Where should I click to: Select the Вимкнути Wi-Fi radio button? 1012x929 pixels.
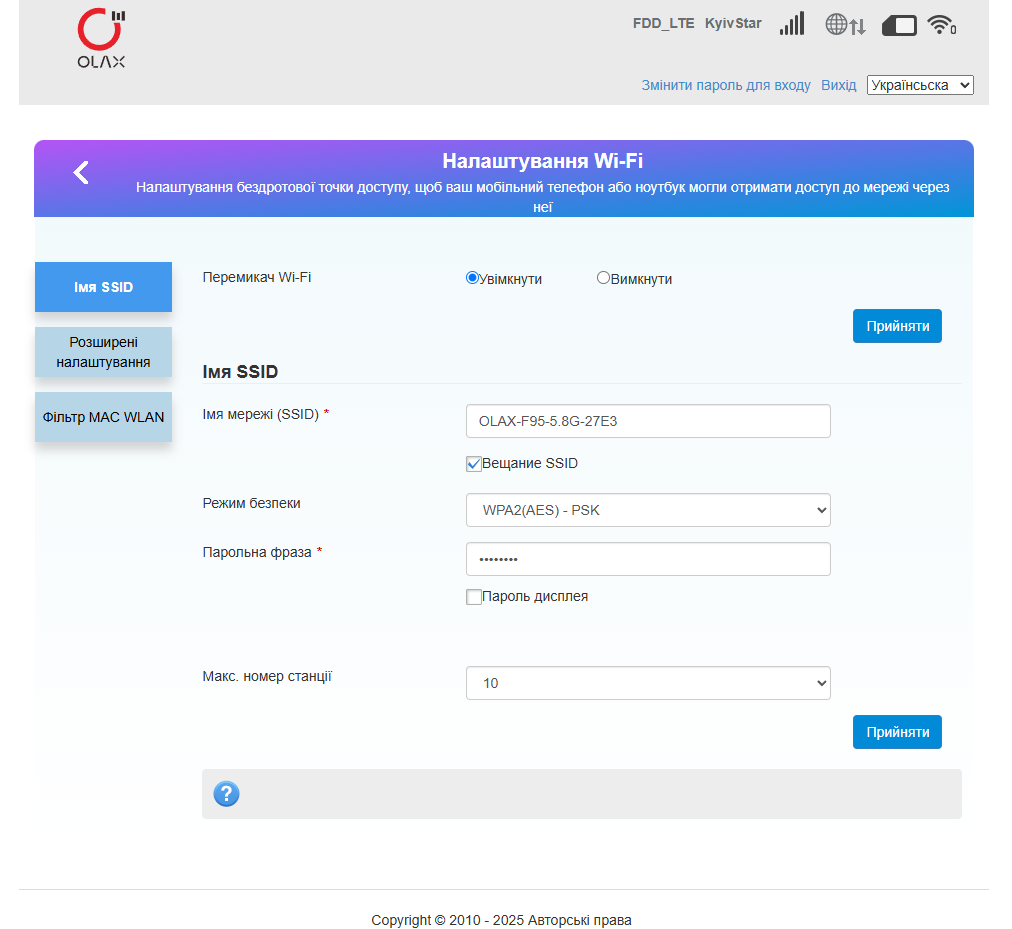[x=603, y=278]
